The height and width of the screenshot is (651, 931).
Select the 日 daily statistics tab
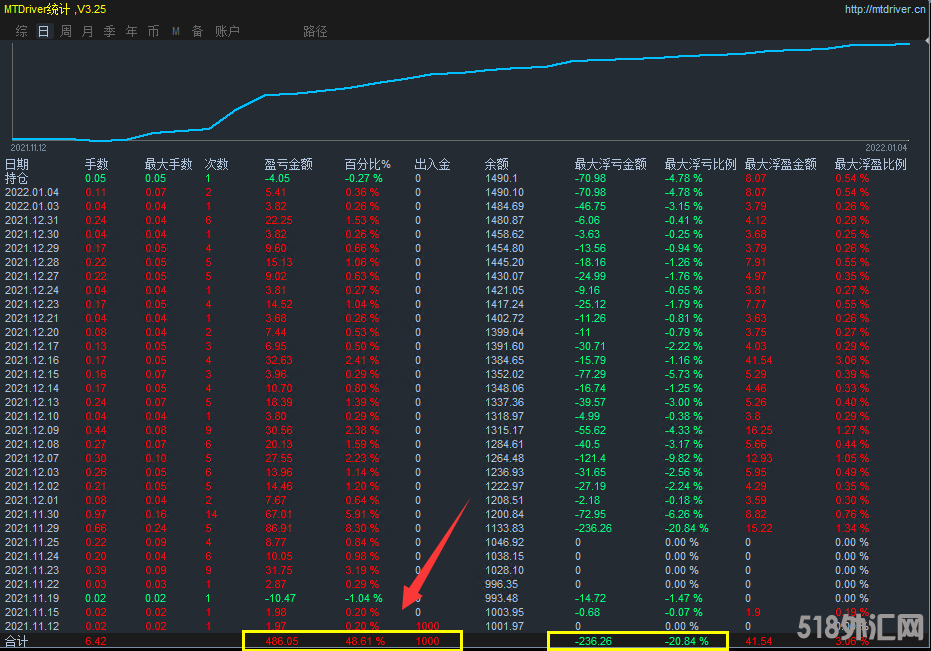[43, 31]
